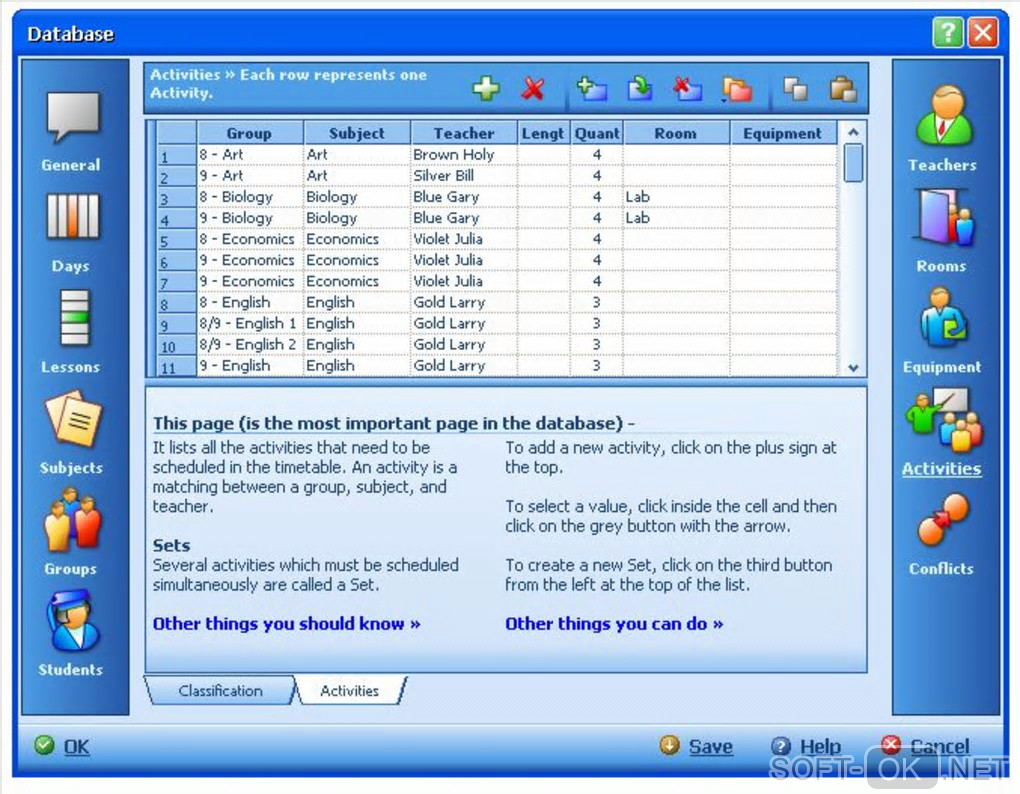Click the green question mark help button

click(x=948, y=33)
